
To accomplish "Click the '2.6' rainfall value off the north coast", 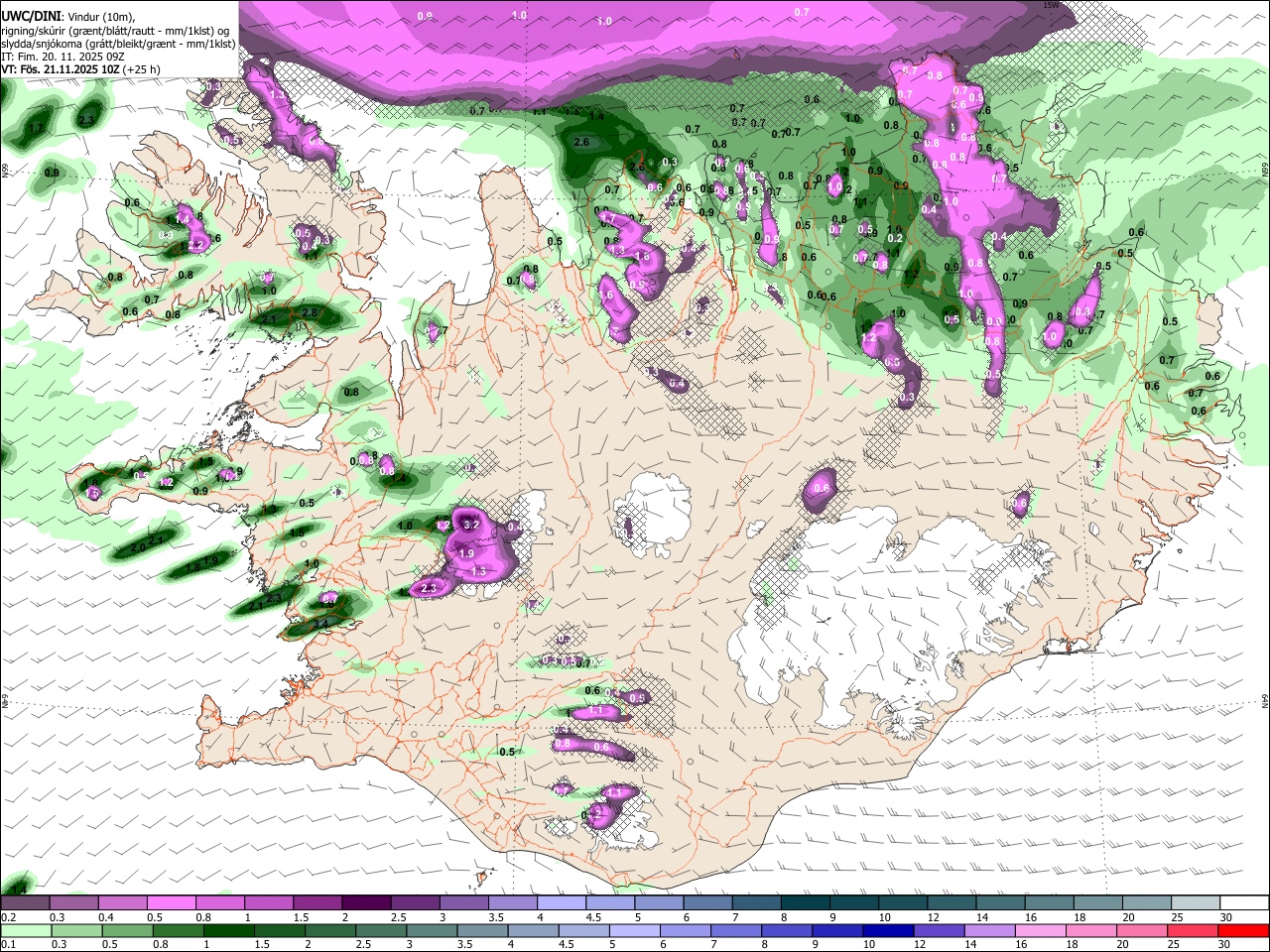I will point(581,142).
